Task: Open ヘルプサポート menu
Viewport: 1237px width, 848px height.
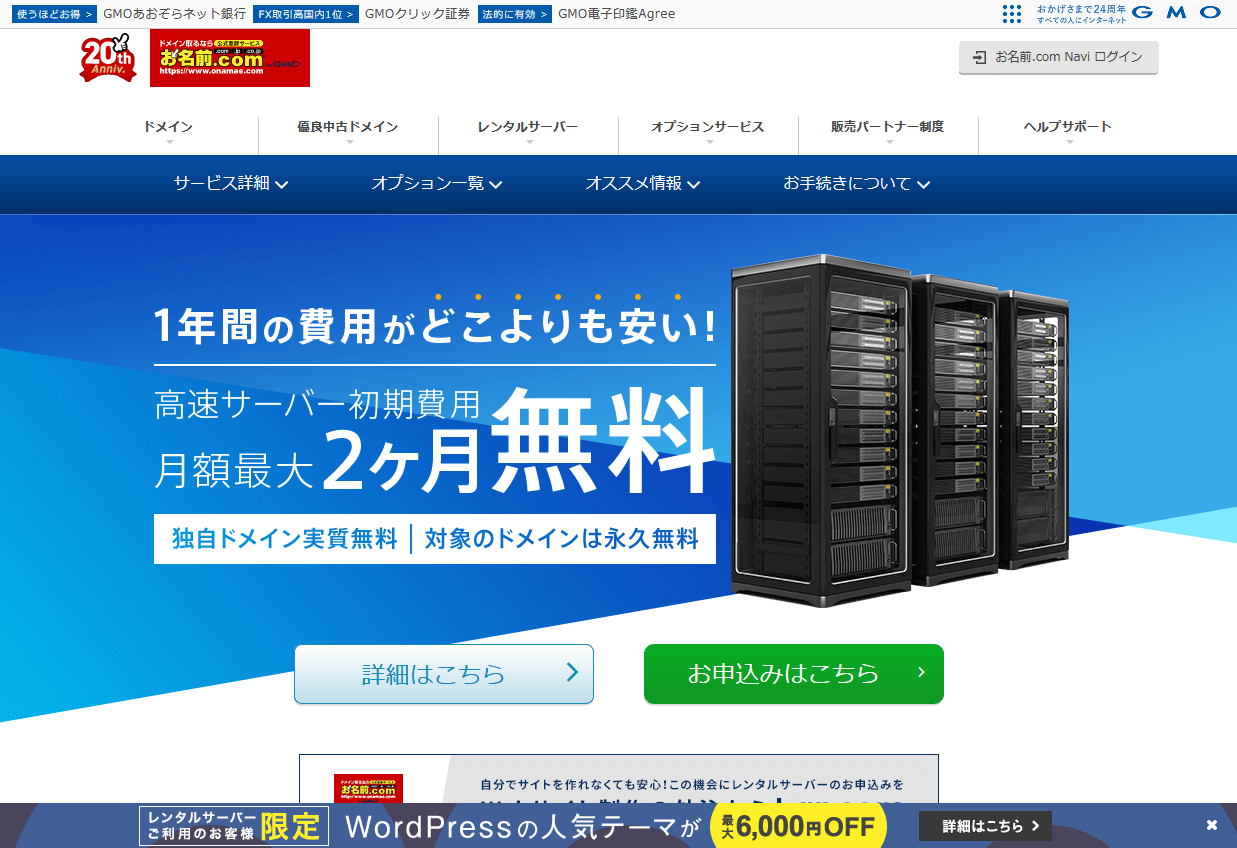Action: click(x=1068, y=128)
